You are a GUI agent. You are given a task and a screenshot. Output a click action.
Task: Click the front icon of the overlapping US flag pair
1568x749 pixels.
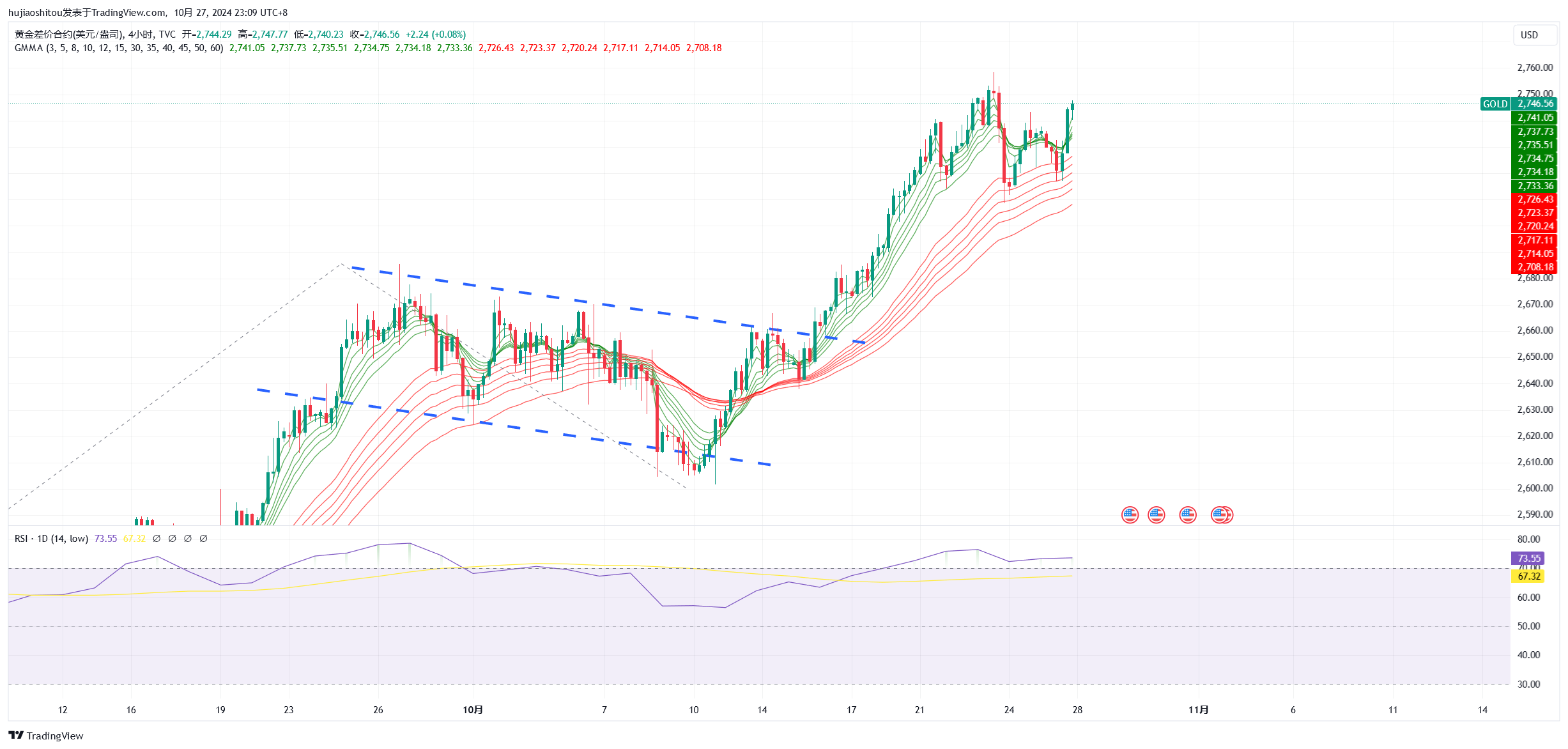pos(1219,514)
